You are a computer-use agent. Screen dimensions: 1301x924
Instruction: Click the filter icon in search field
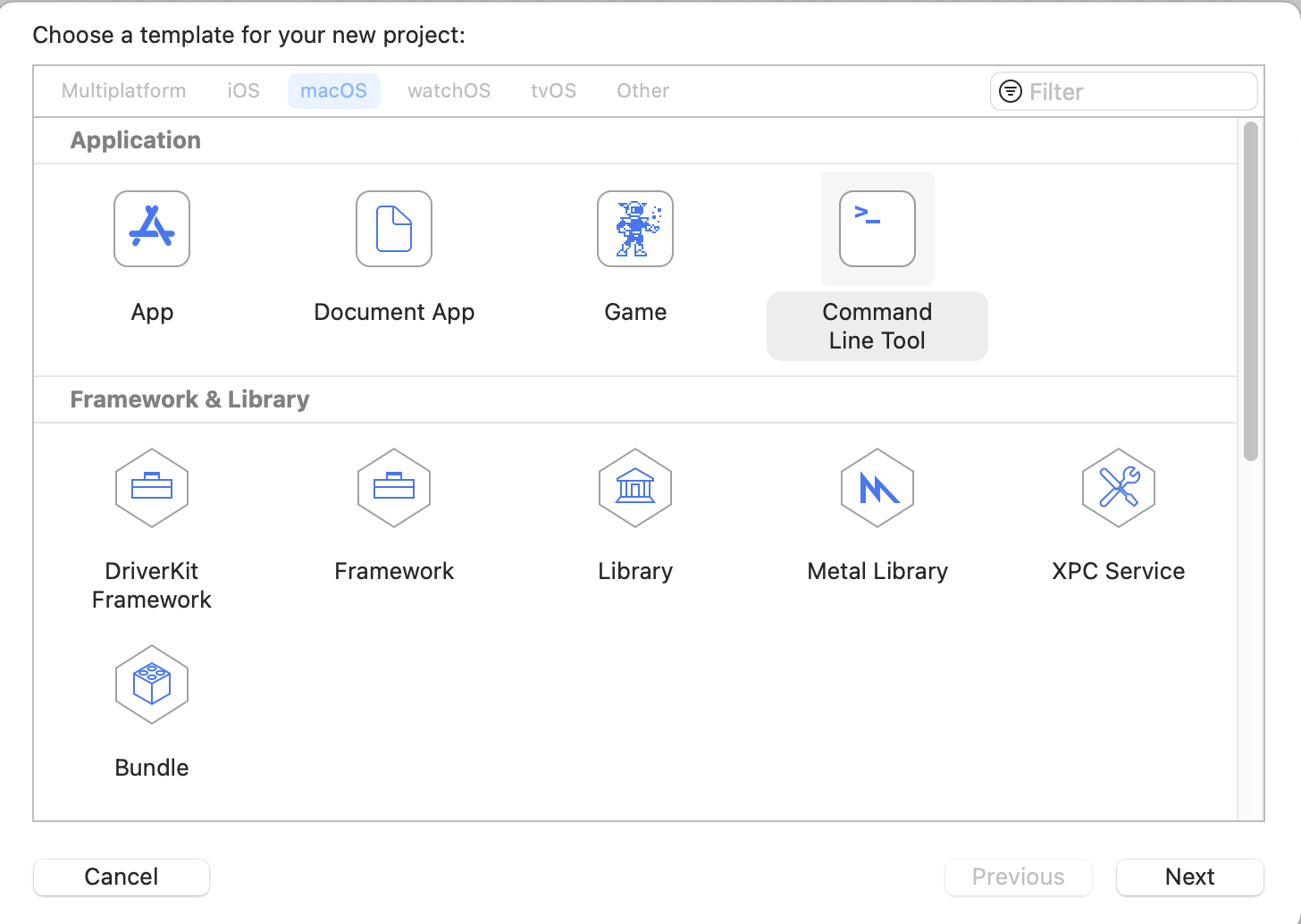1011,91
